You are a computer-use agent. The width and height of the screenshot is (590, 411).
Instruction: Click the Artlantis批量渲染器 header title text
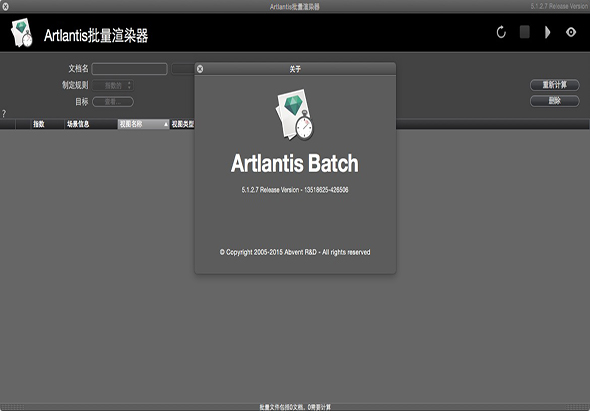96,36
